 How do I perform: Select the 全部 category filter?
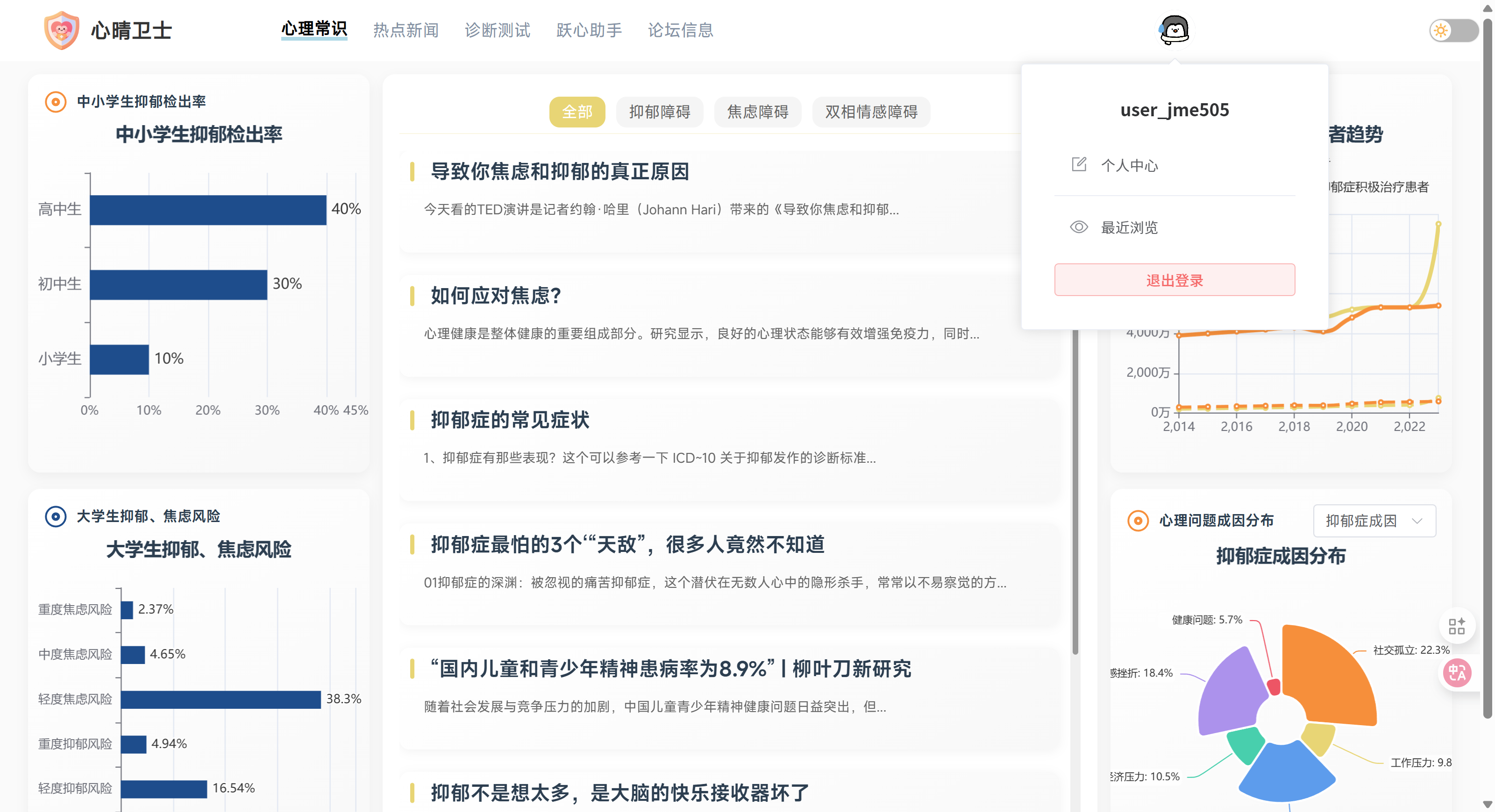[x=577, y=111]
